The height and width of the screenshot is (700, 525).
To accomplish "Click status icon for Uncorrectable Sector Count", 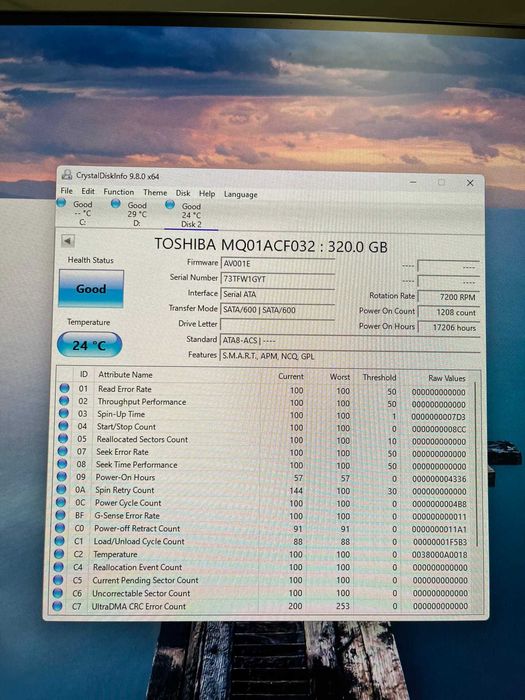I will coord(57,592).
